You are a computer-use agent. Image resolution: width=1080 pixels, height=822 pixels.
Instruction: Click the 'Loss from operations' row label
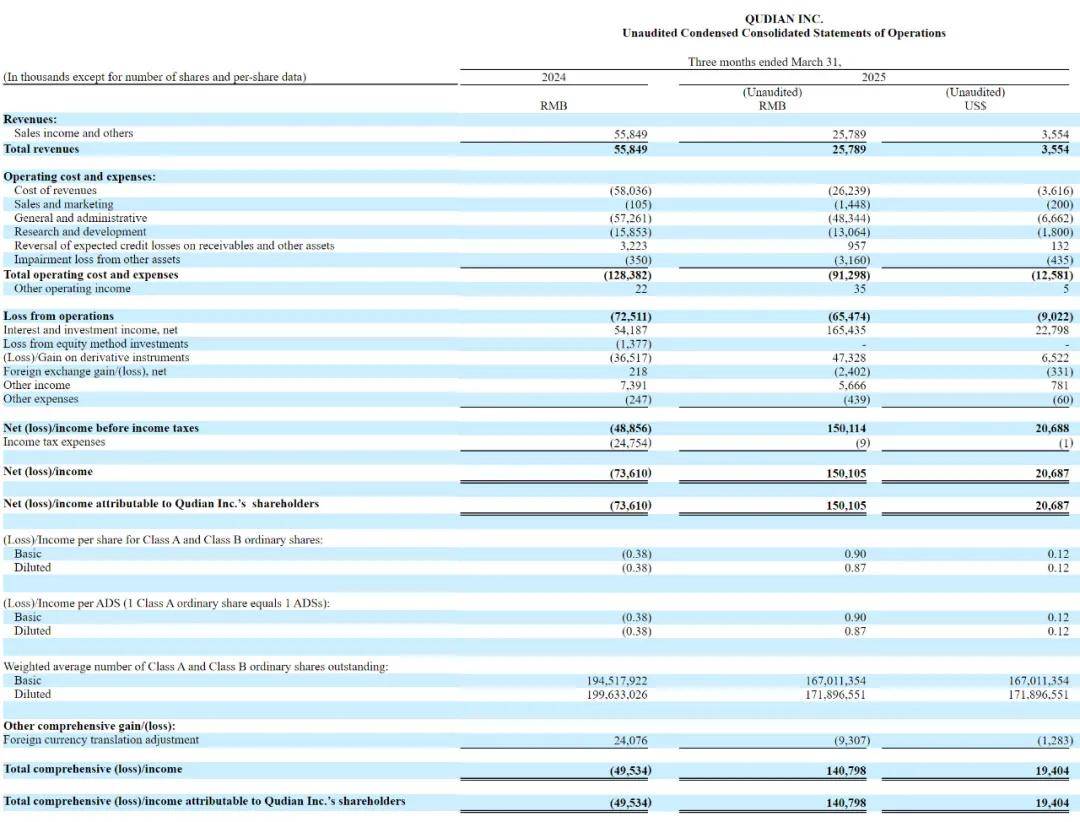click(59, 316)
